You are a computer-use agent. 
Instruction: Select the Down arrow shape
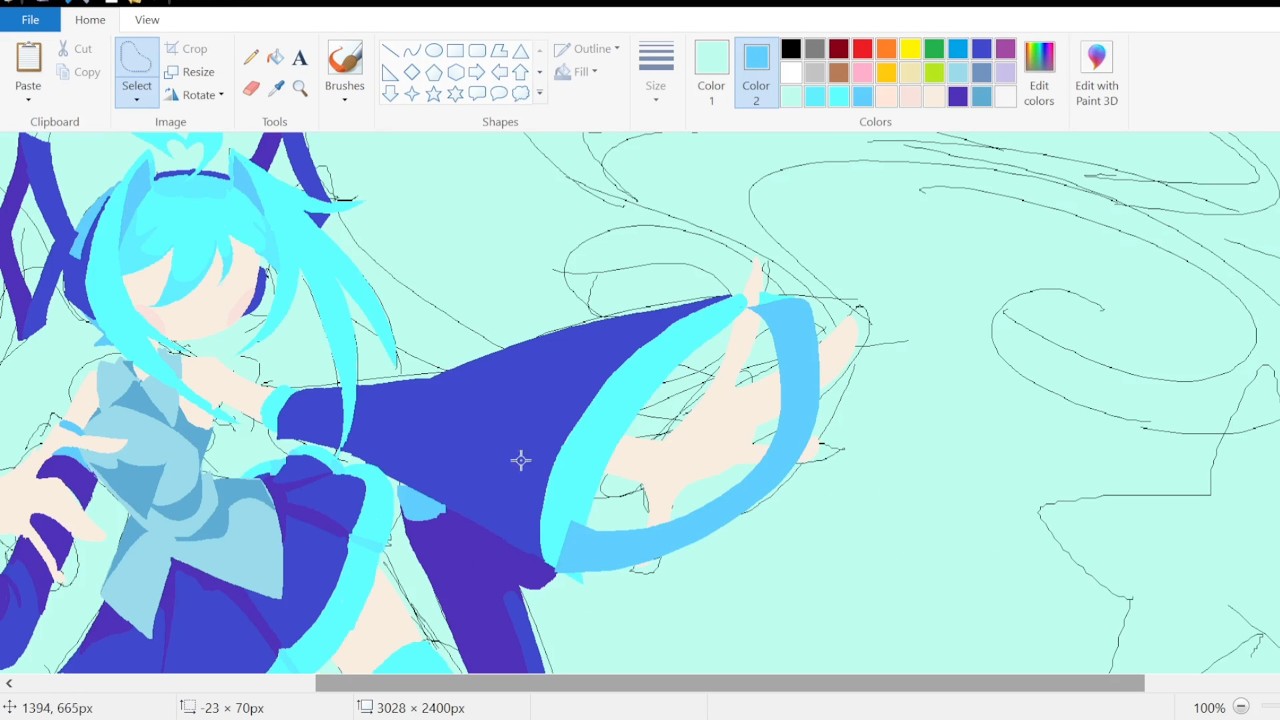(x=390, y=94)
